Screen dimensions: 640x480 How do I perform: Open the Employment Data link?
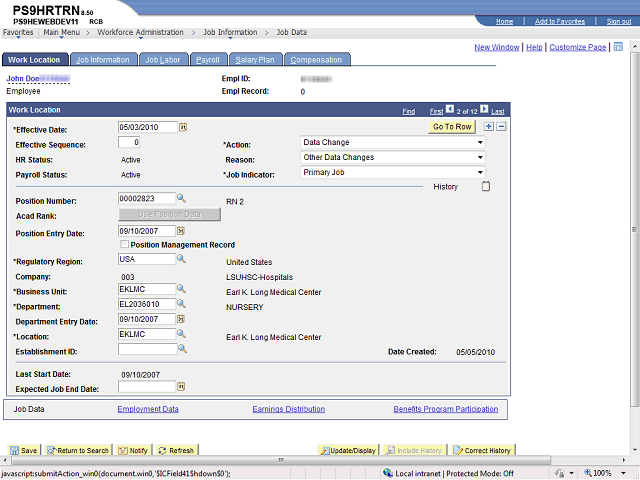pyautogui.click(x=148, y=409)
